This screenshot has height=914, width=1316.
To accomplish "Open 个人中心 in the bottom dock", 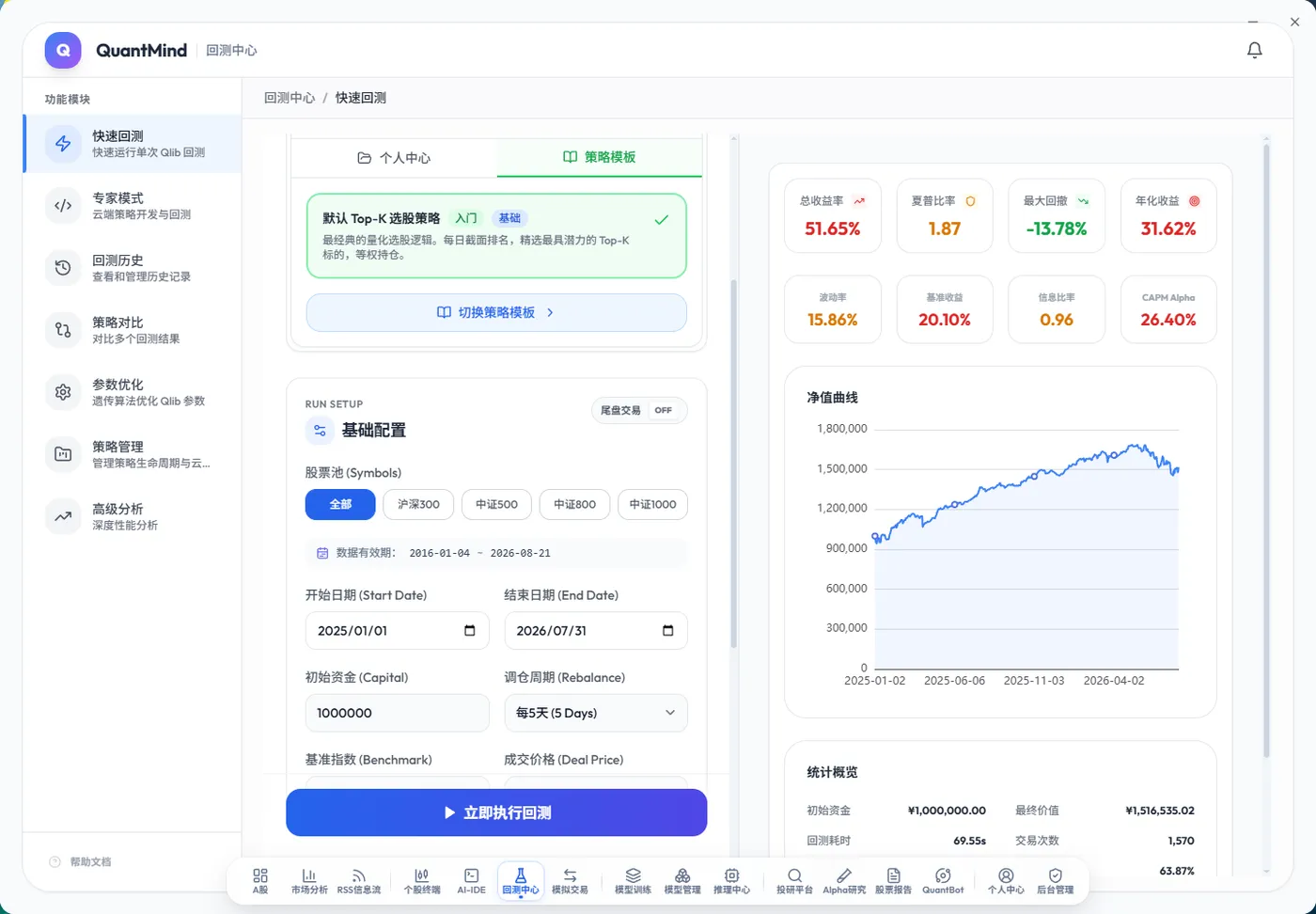I will 1006,881.
